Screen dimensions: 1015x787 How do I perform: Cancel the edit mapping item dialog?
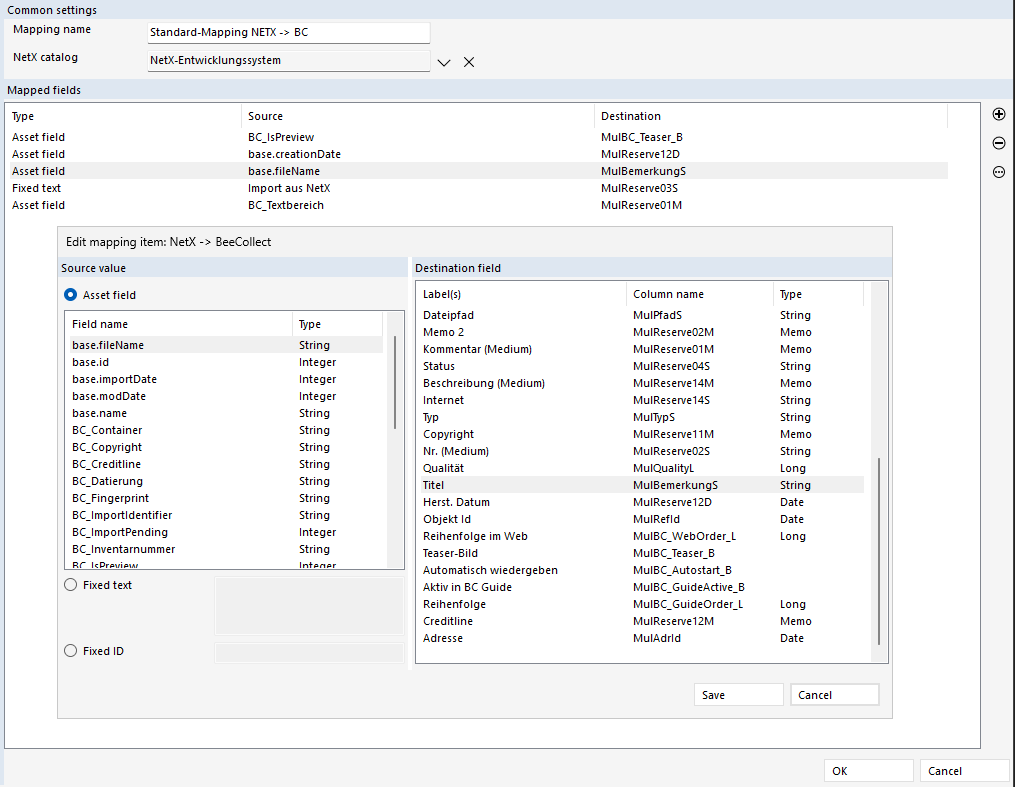coord(834,695)
